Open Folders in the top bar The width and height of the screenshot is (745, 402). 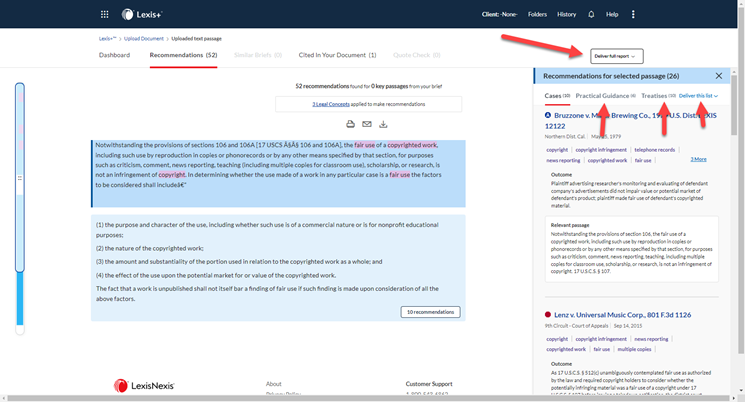[x=537, y=14]
